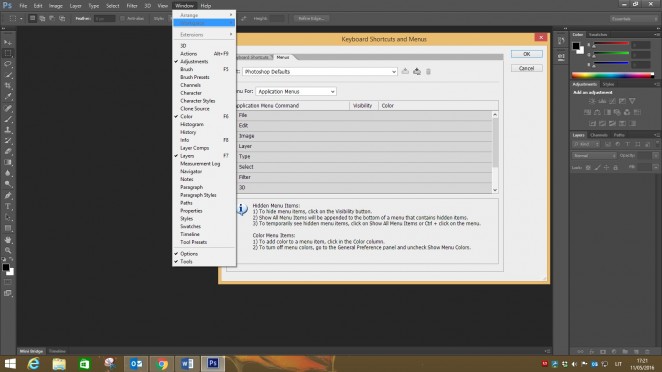Click the Quick Mask mode icon
662x372 pixels.
[x=8, y=282]
